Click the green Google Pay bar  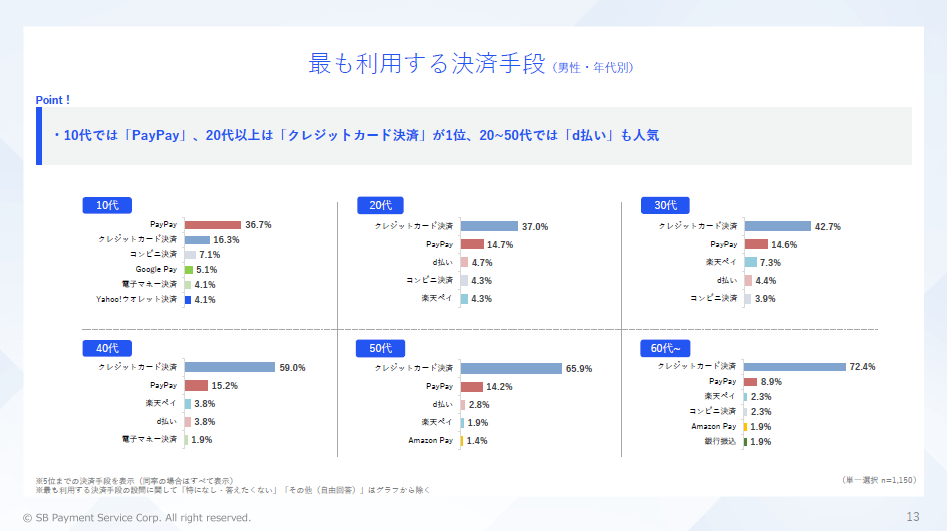pos(187,270)
